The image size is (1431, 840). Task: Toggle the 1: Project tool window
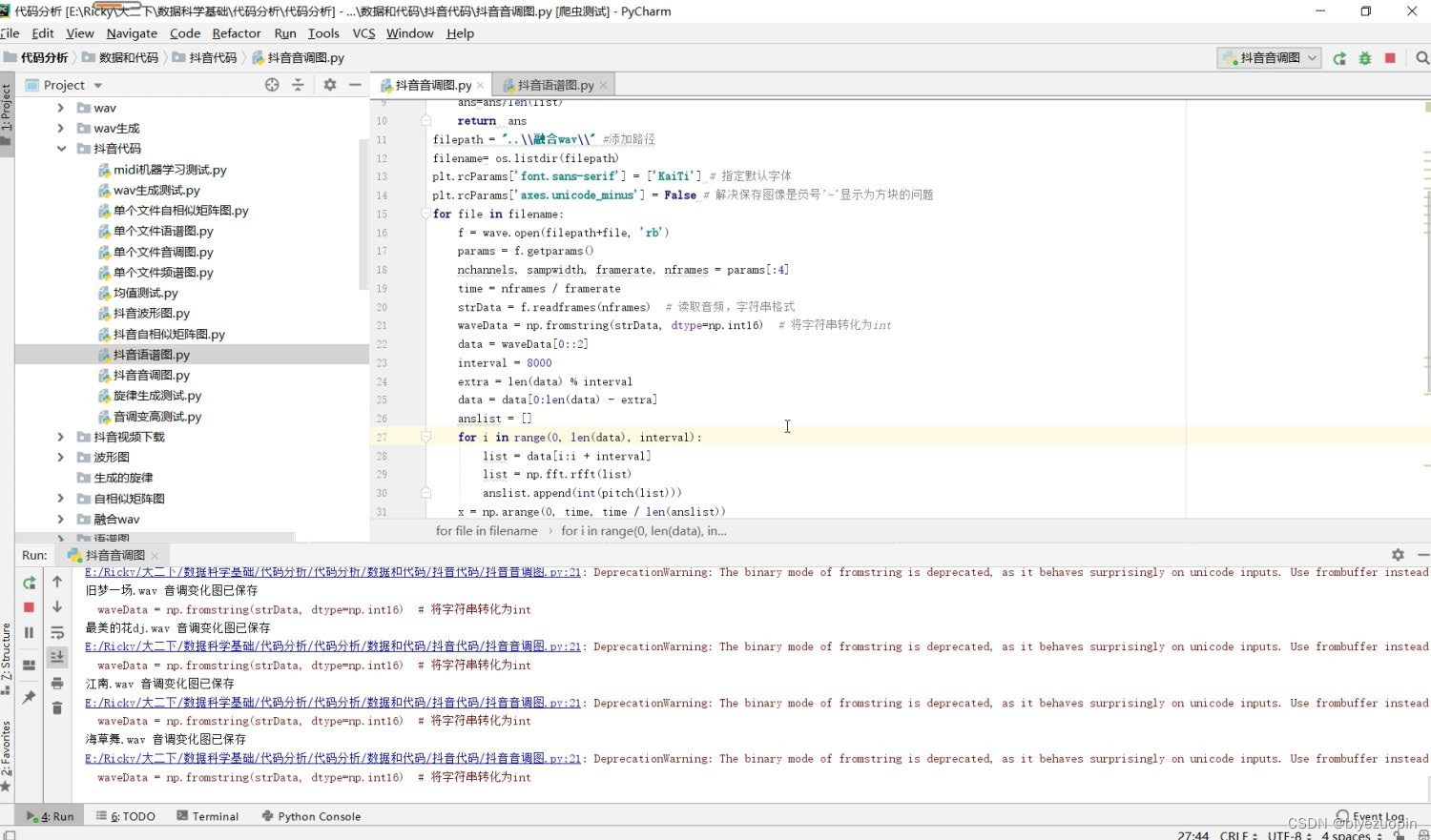pyautogui.click(x=7, y=113)
